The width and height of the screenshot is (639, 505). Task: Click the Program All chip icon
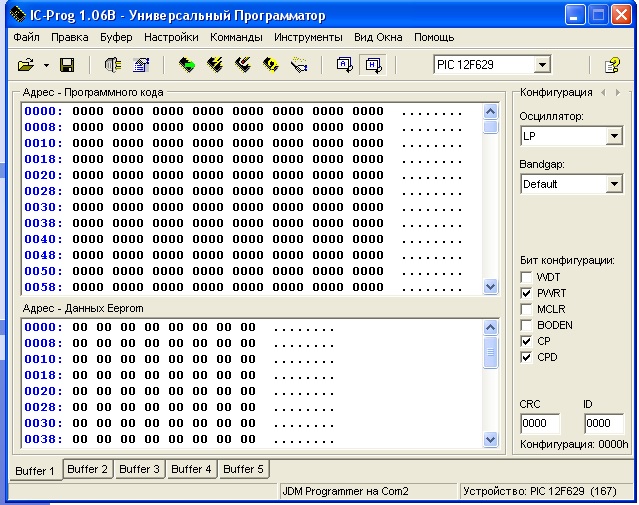point(215,65)
